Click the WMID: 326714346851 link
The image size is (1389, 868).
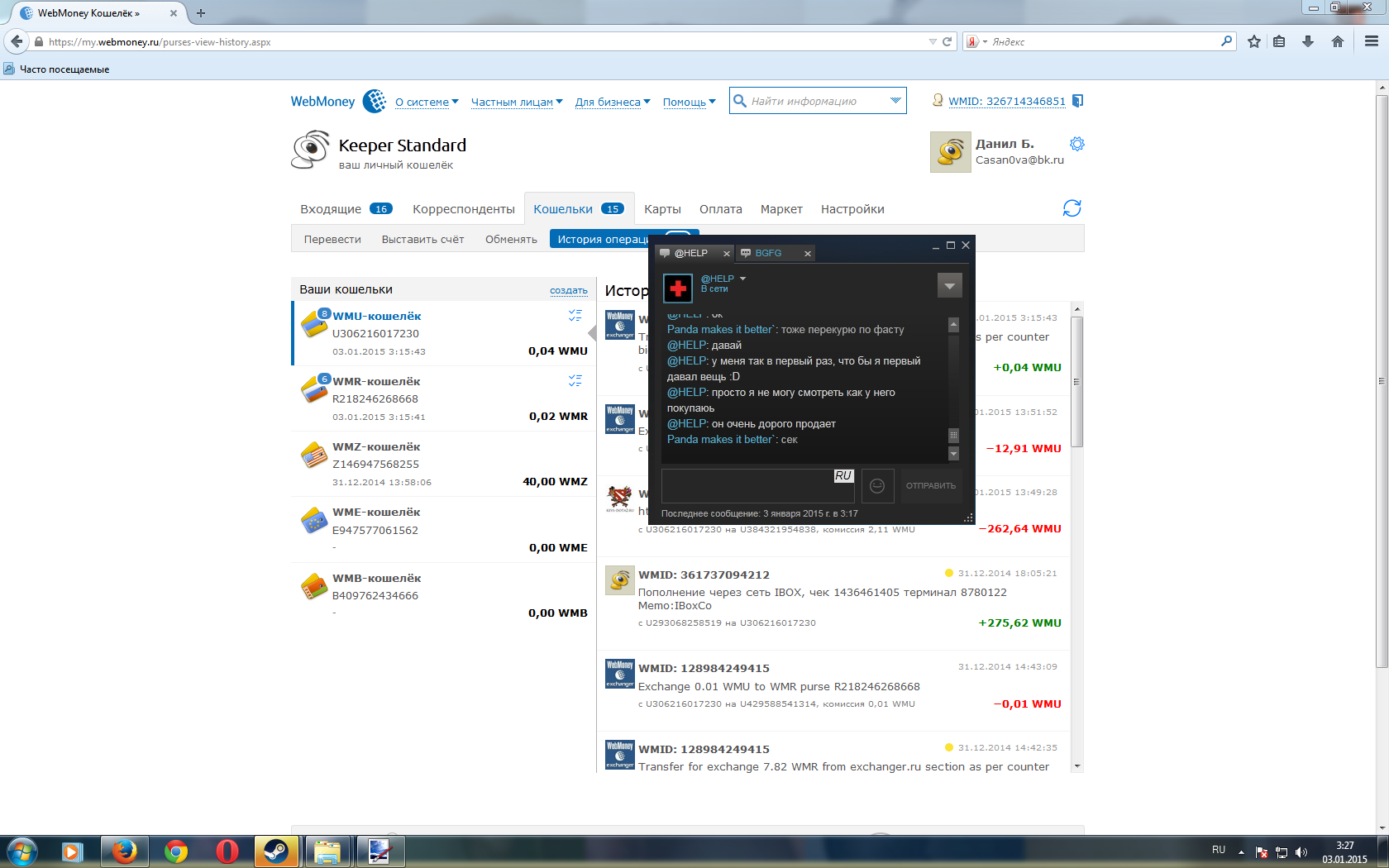point(1007,101)
